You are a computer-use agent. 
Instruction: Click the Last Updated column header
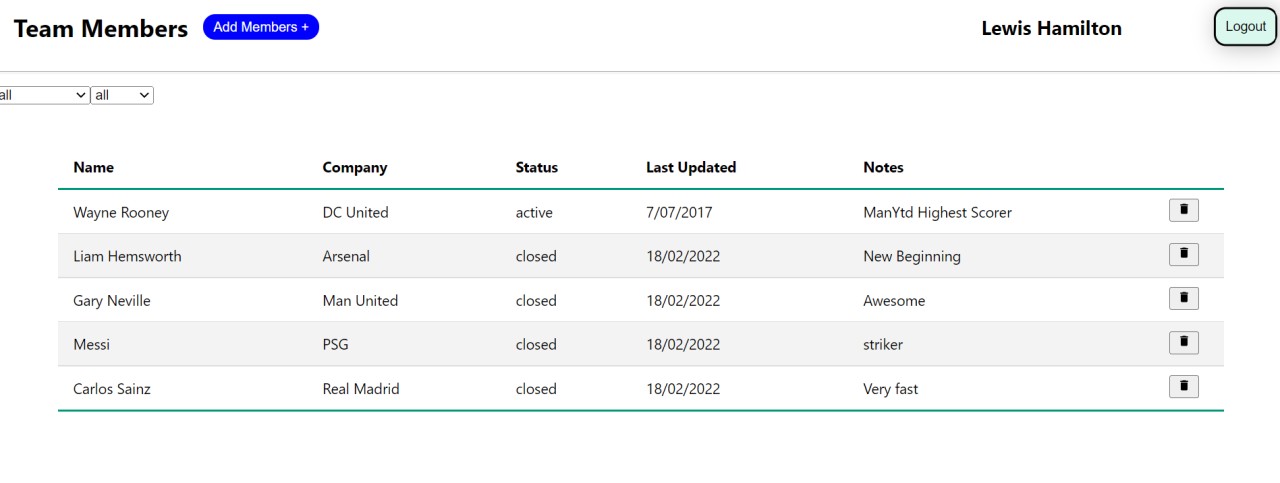[691, 167]
